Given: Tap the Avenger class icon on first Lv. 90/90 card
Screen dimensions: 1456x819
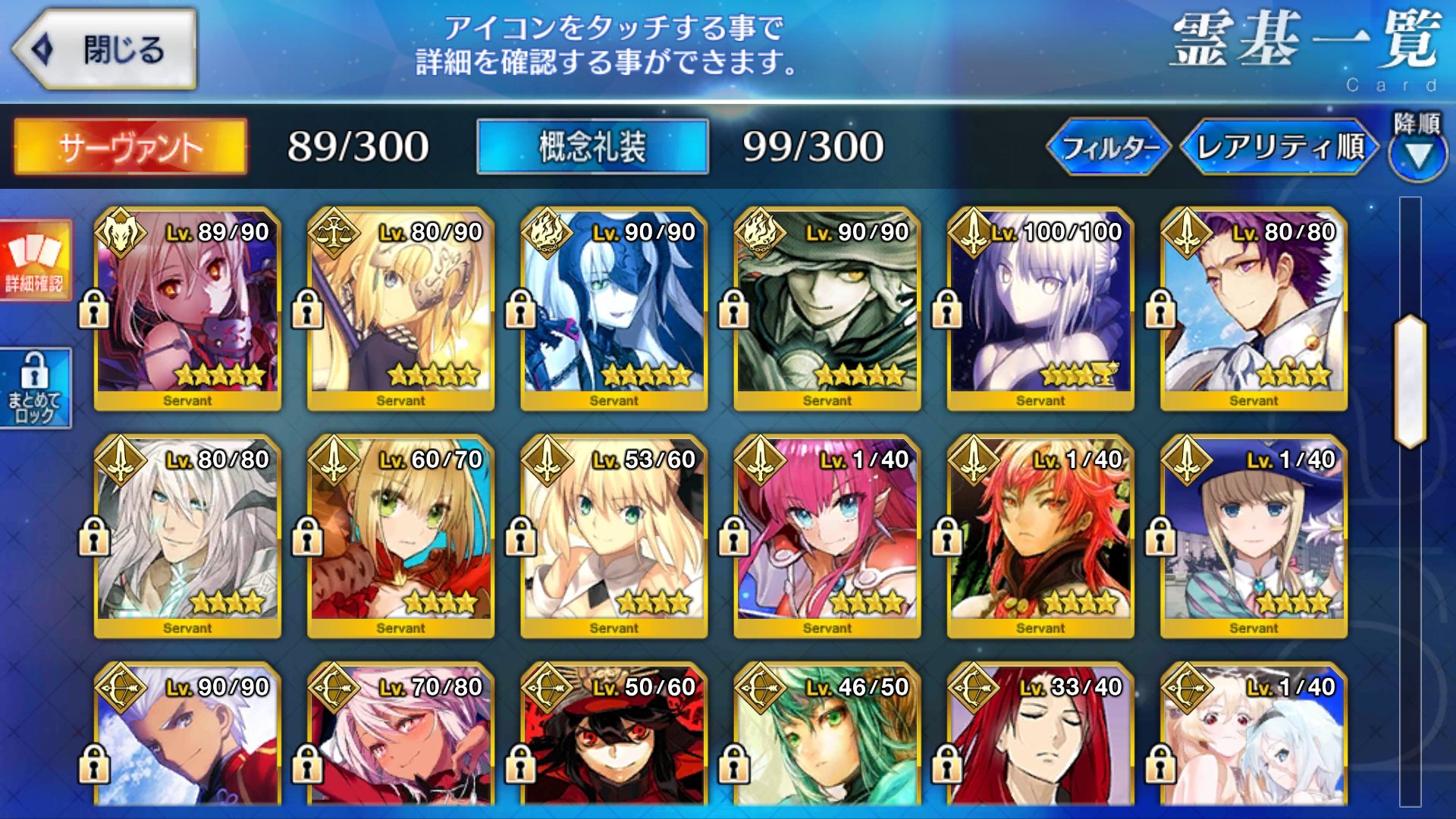Looking at the screenshot, I should coord(548,233).
